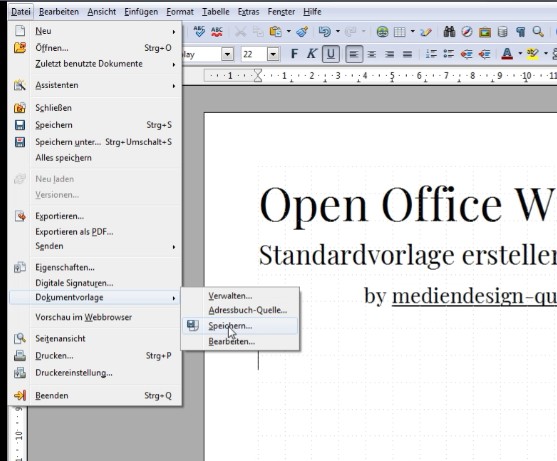Viewport: 557px width, 461px height.
Task: Click the numbering list icon
Action: (431, 54)
